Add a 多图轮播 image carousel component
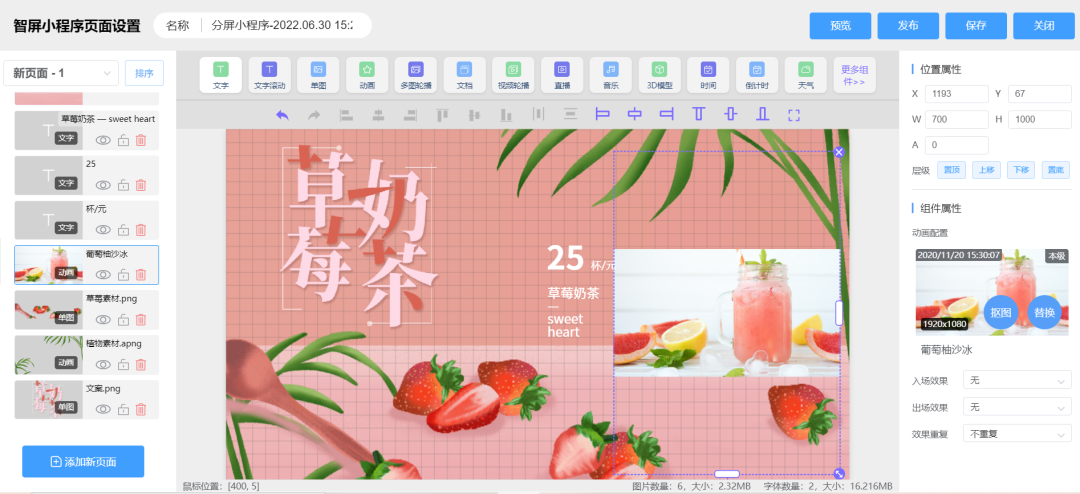Image resolution: width=1080 pixels, height=494 pixels. coord(415,75)
